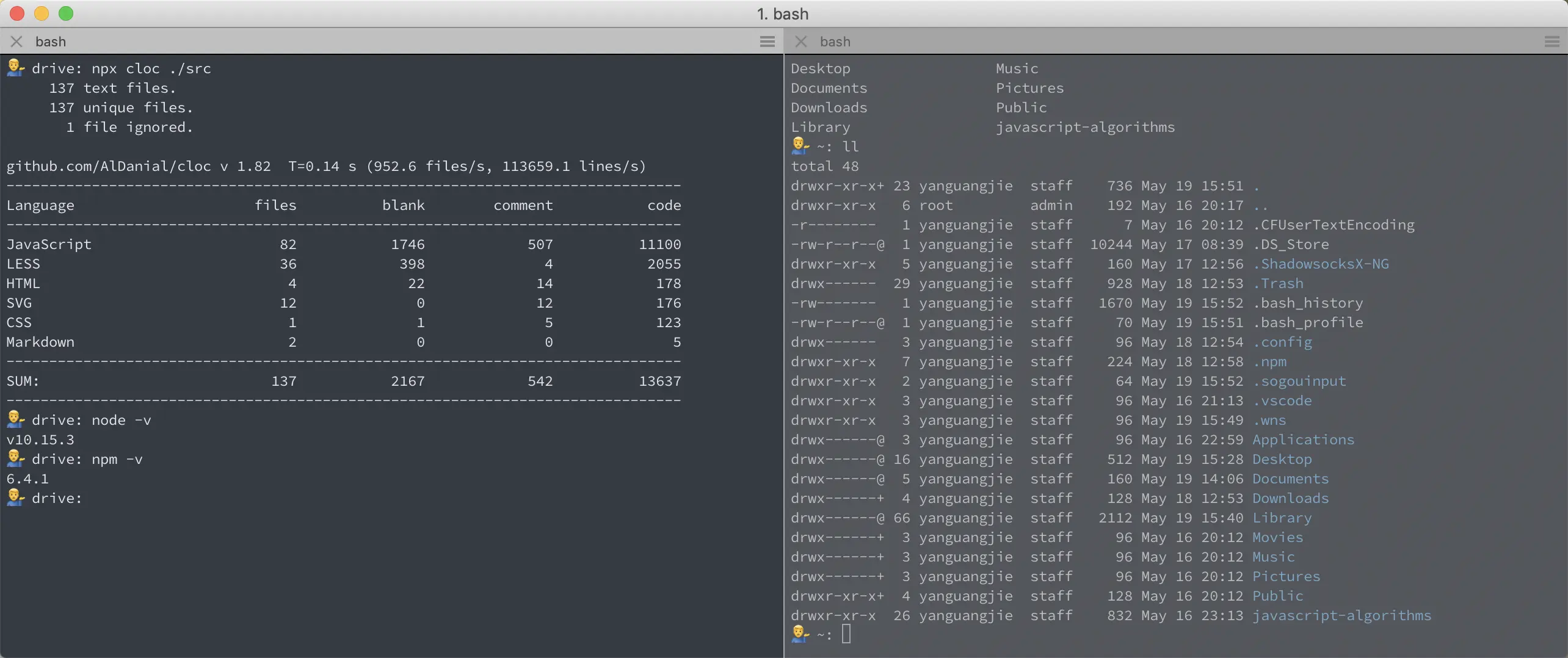This screenshot has height=658, width=1568.
Task: Click the emoji beside the bottom-right empty prompt
Action: coord(800,634)
